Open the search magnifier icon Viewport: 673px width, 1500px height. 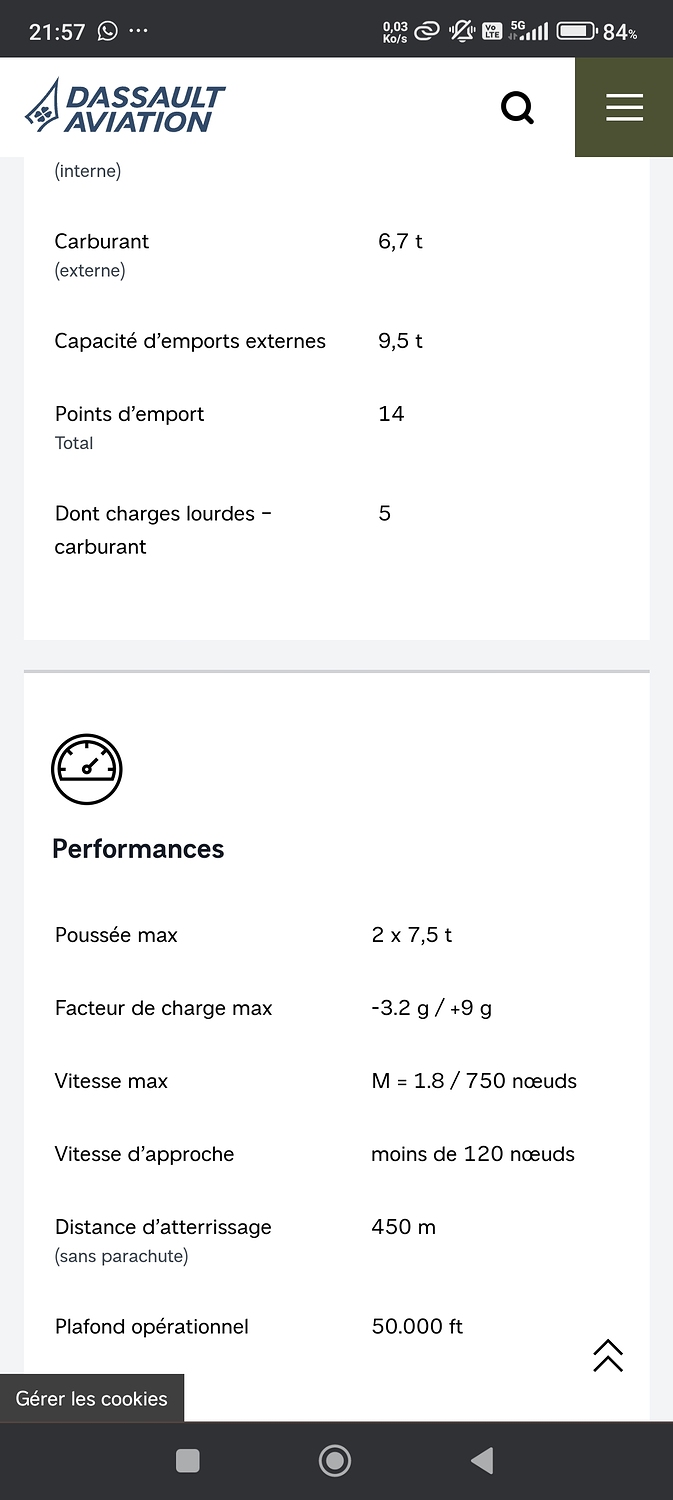click(517, 107)
